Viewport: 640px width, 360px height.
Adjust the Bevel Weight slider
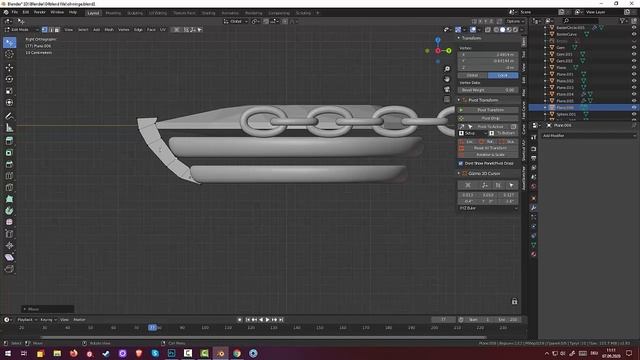[488, 90]
